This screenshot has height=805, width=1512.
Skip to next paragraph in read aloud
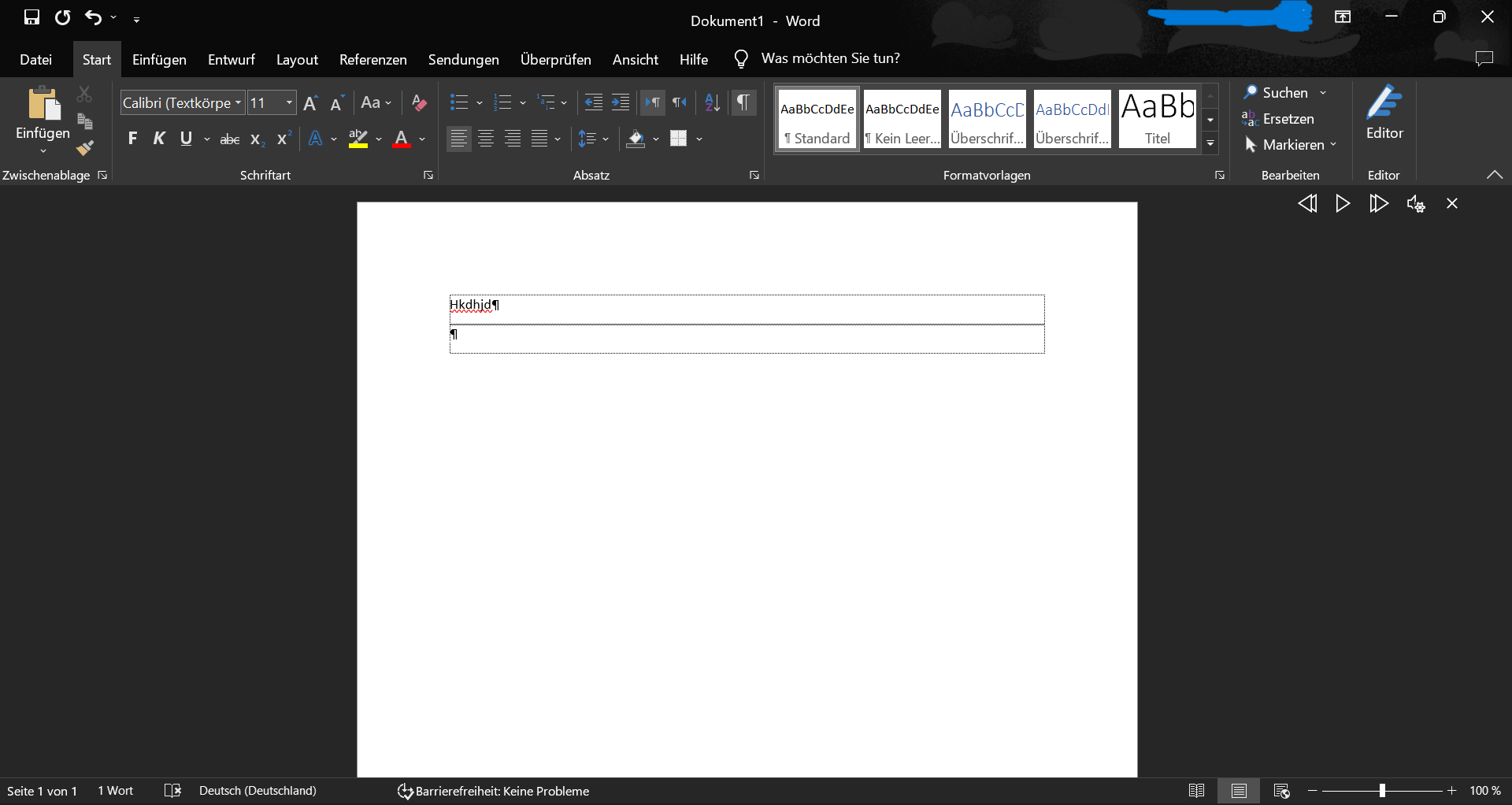1378,204
